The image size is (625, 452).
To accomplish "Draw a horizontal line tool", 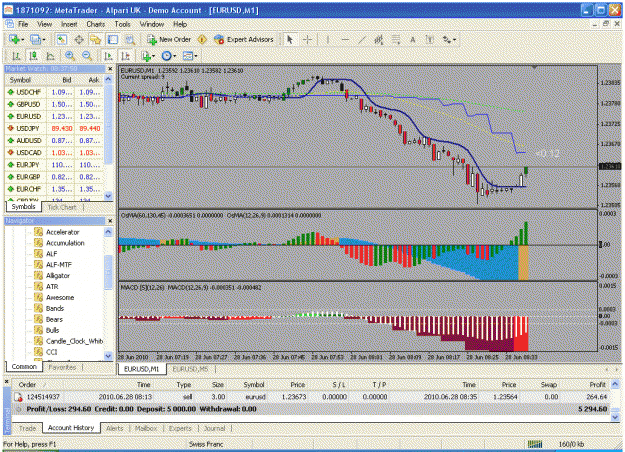I will coord(345,39).
